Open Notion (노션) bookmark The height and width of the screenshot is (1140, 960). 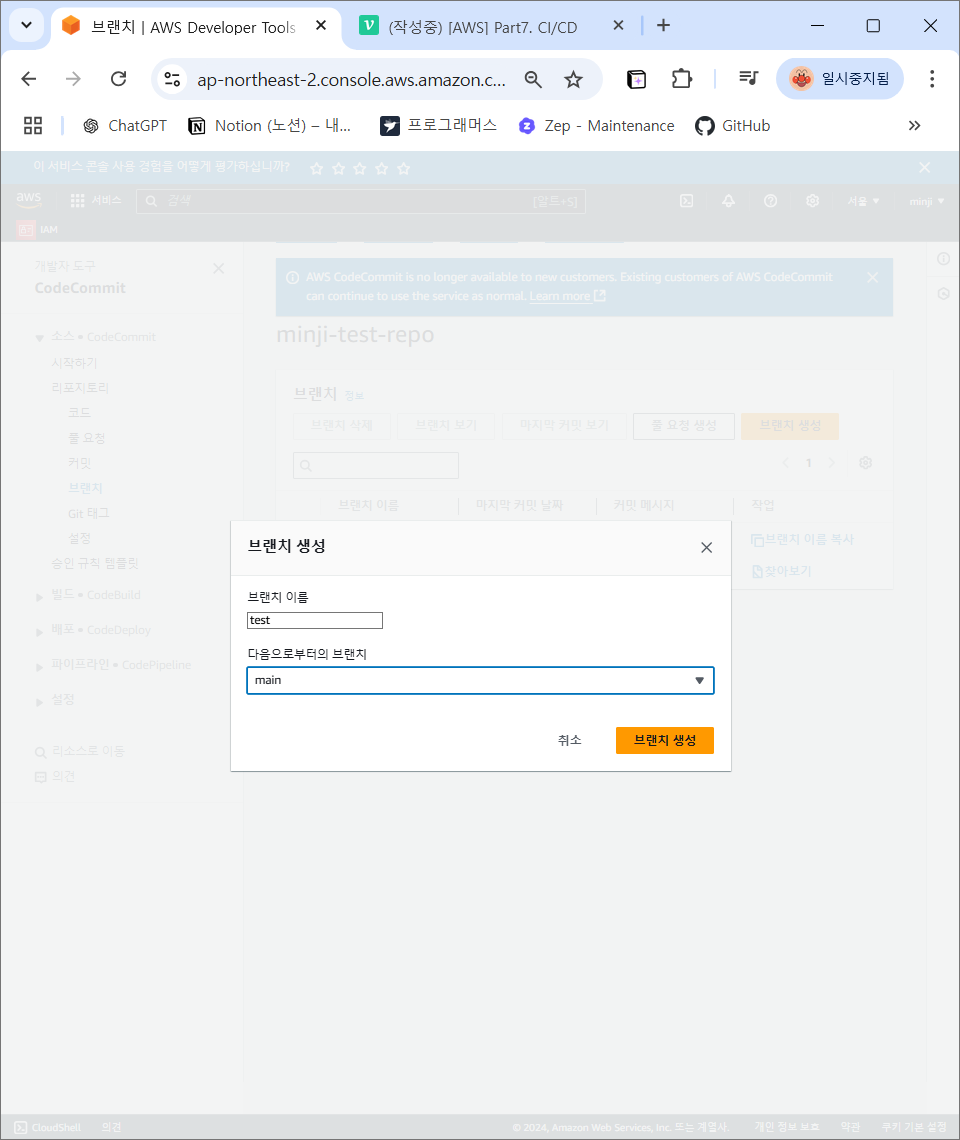click(x=270, y=126)
